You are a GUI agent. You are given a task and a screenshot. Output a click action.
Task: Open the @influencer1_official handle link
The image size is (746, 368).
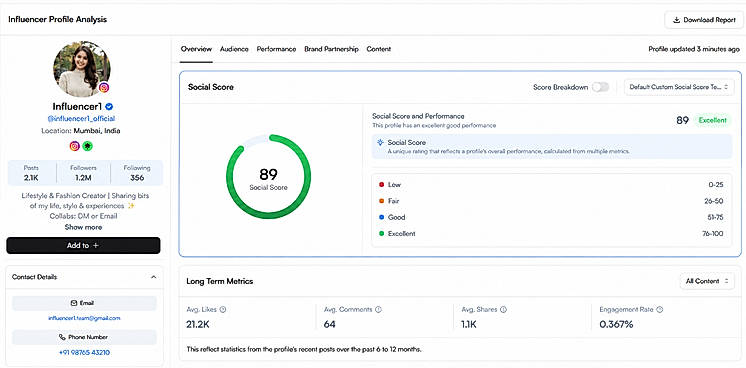(81, 119)
